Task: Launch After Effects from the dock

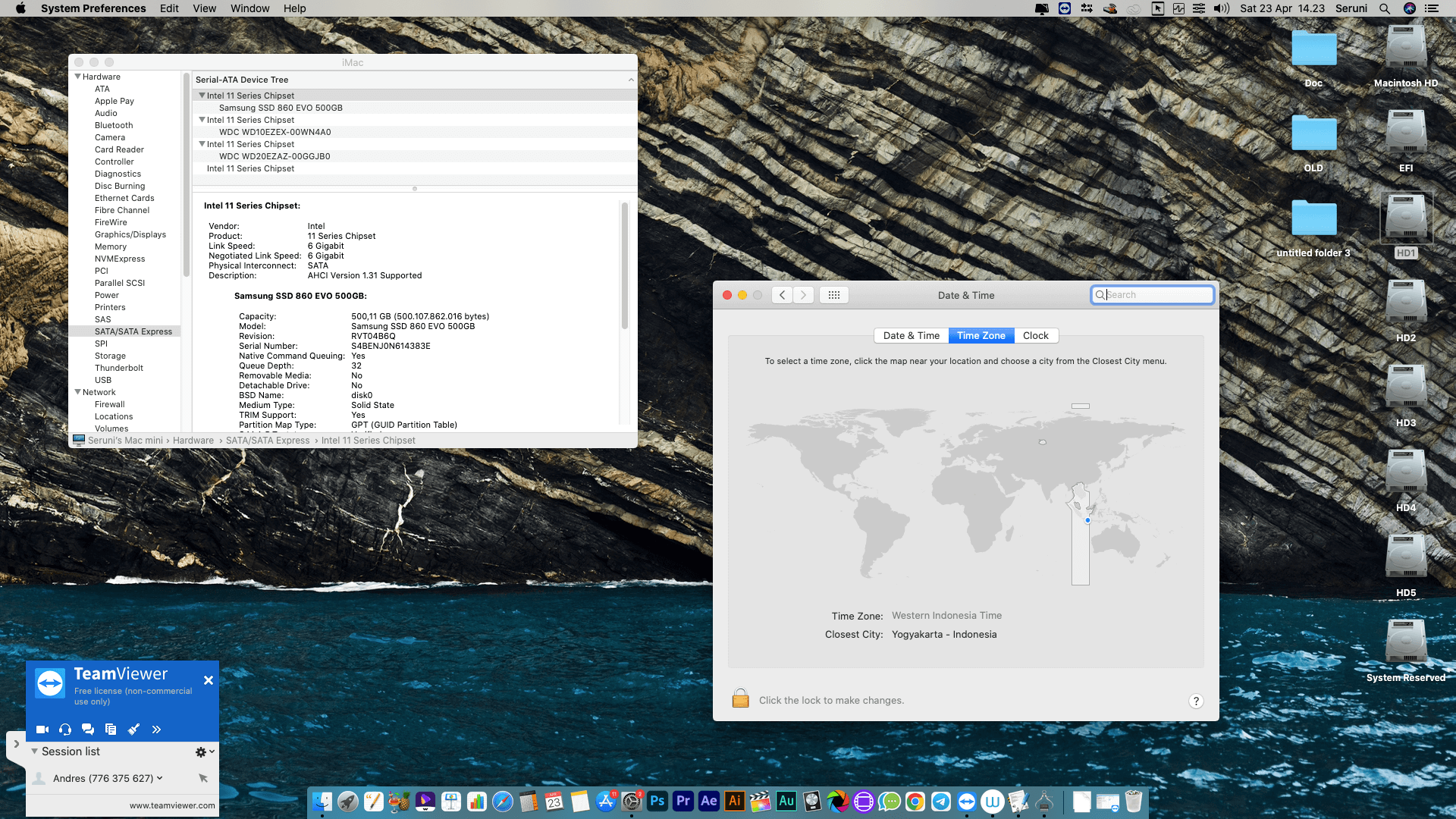Action: 709,801
